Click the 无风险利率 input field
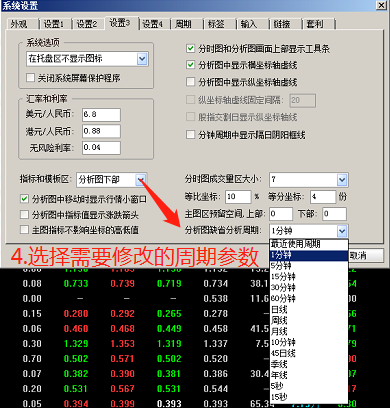This screenshot has height=408, width=390. (101, 148)
